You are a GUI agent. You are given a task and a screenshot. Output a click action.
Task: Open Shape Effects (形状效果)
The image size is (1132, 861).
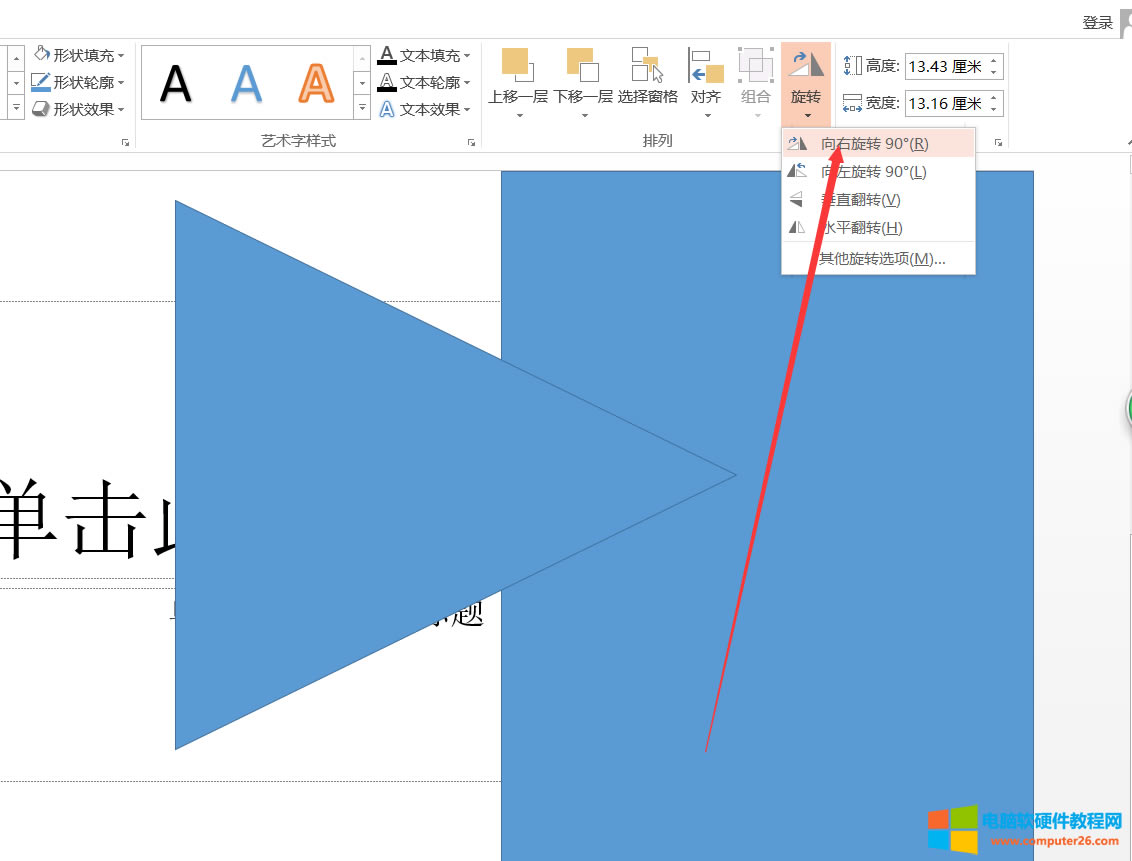point(78,109)
